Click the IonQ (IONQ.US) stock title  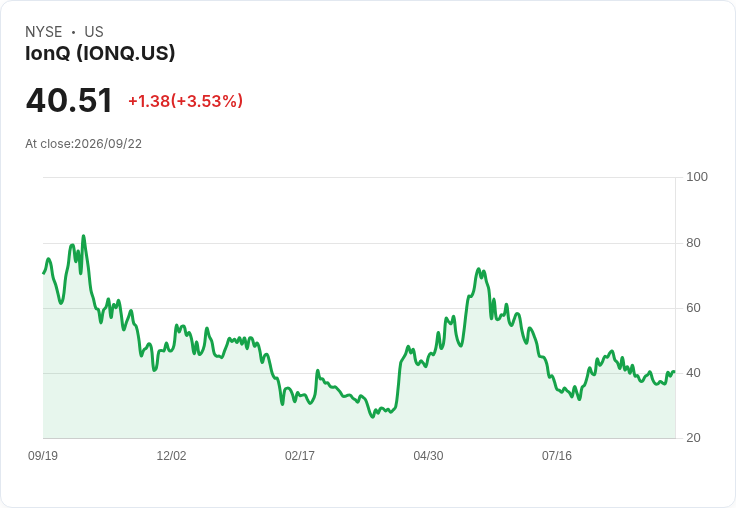pos(100,53)
